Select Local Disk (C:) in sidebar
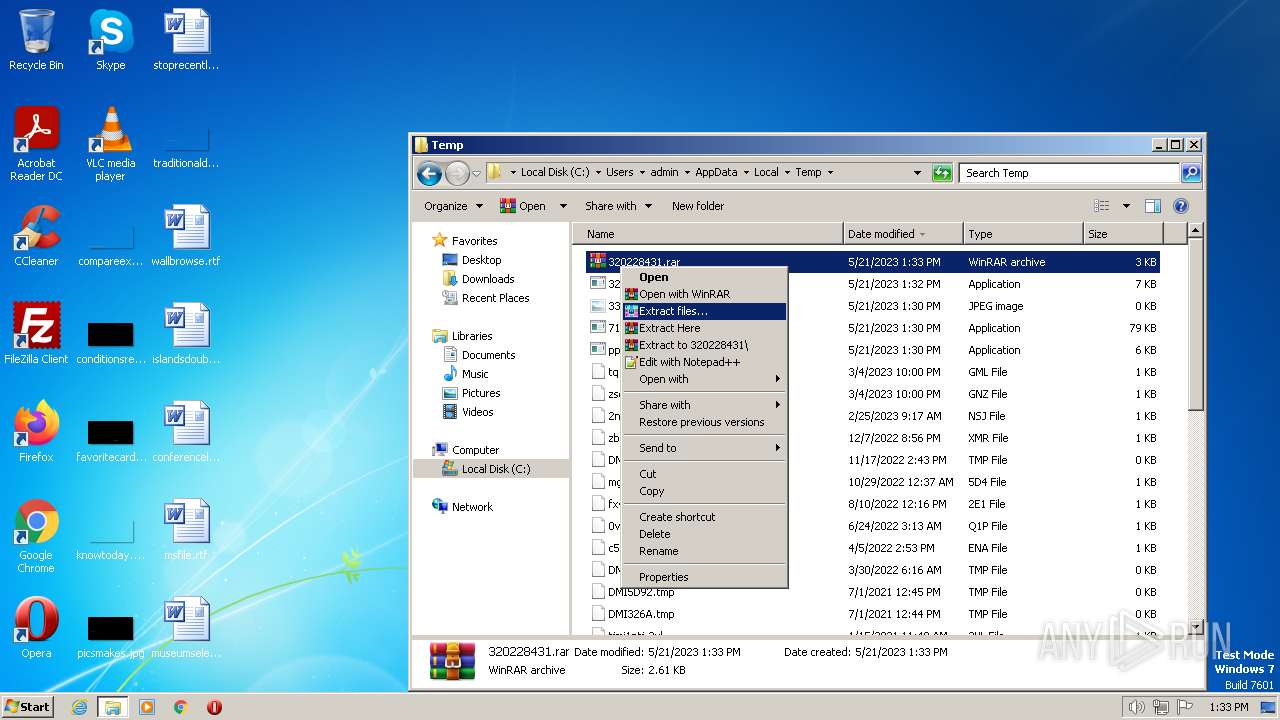 [496, 469]
